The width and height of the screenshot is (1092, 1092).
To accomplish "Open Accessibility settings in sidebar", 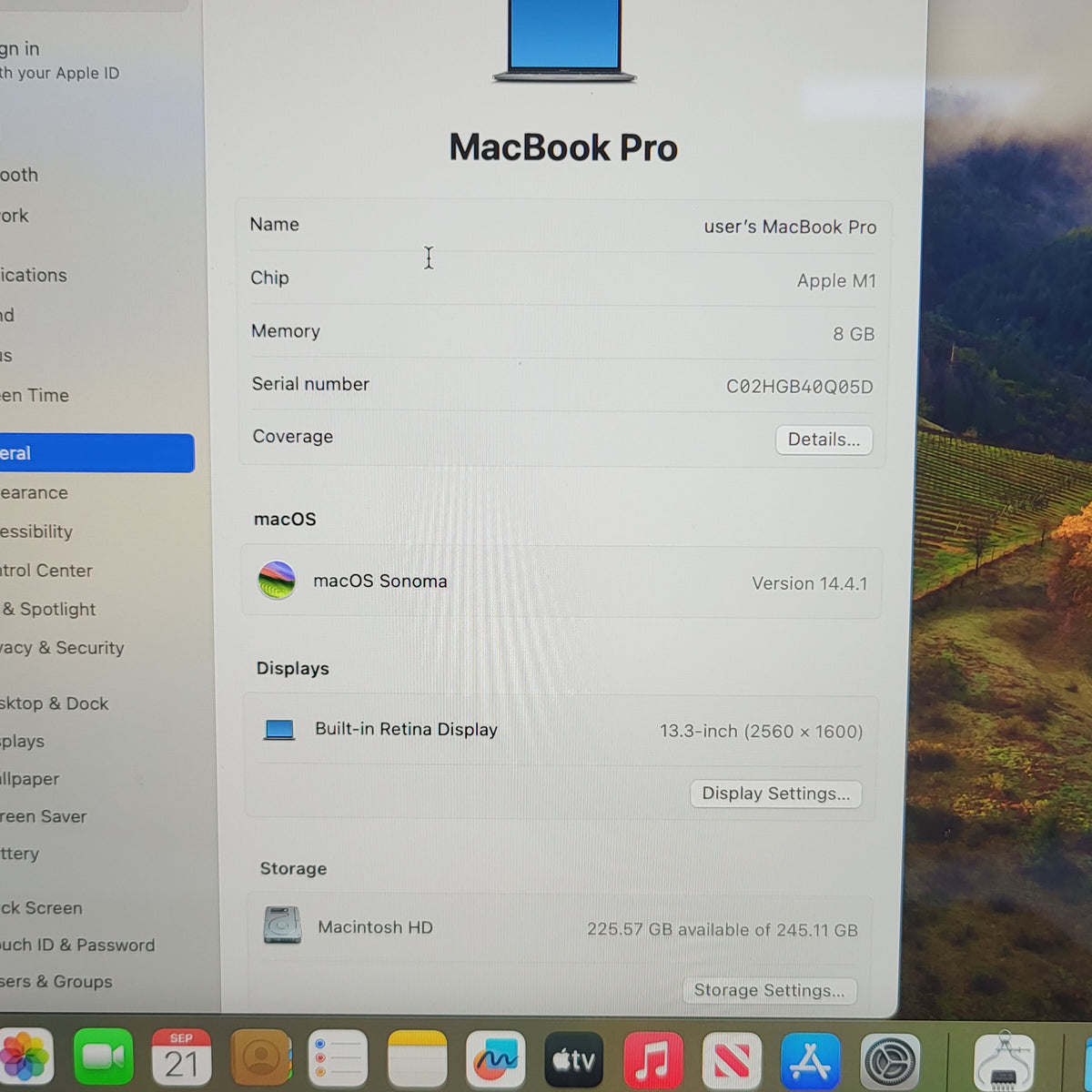I will [36, 531].
